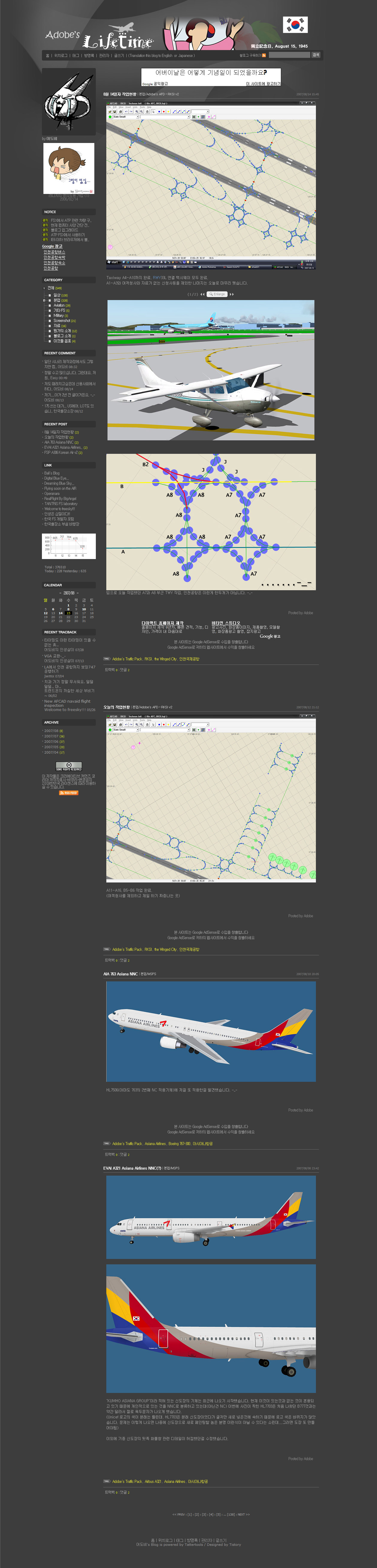Click the cartoon girl image in the sidebar
This screenshot has width=377, height=1568.
[x=69, y=168]
